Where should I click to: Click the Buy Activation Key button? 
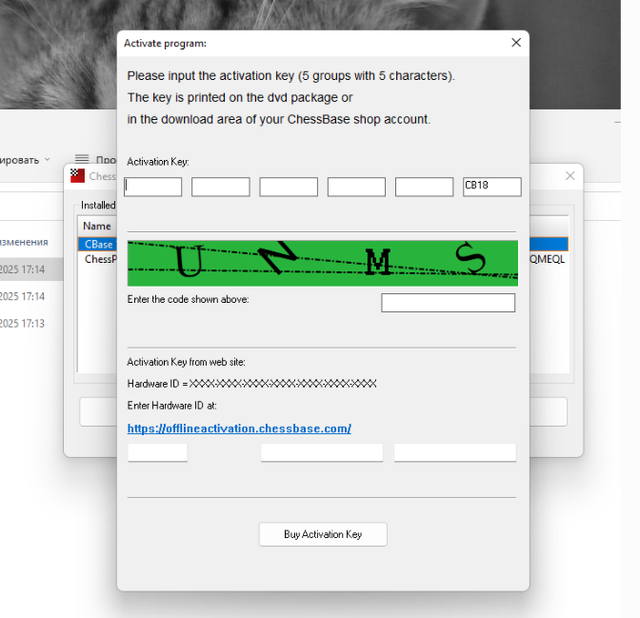(323, 534)
